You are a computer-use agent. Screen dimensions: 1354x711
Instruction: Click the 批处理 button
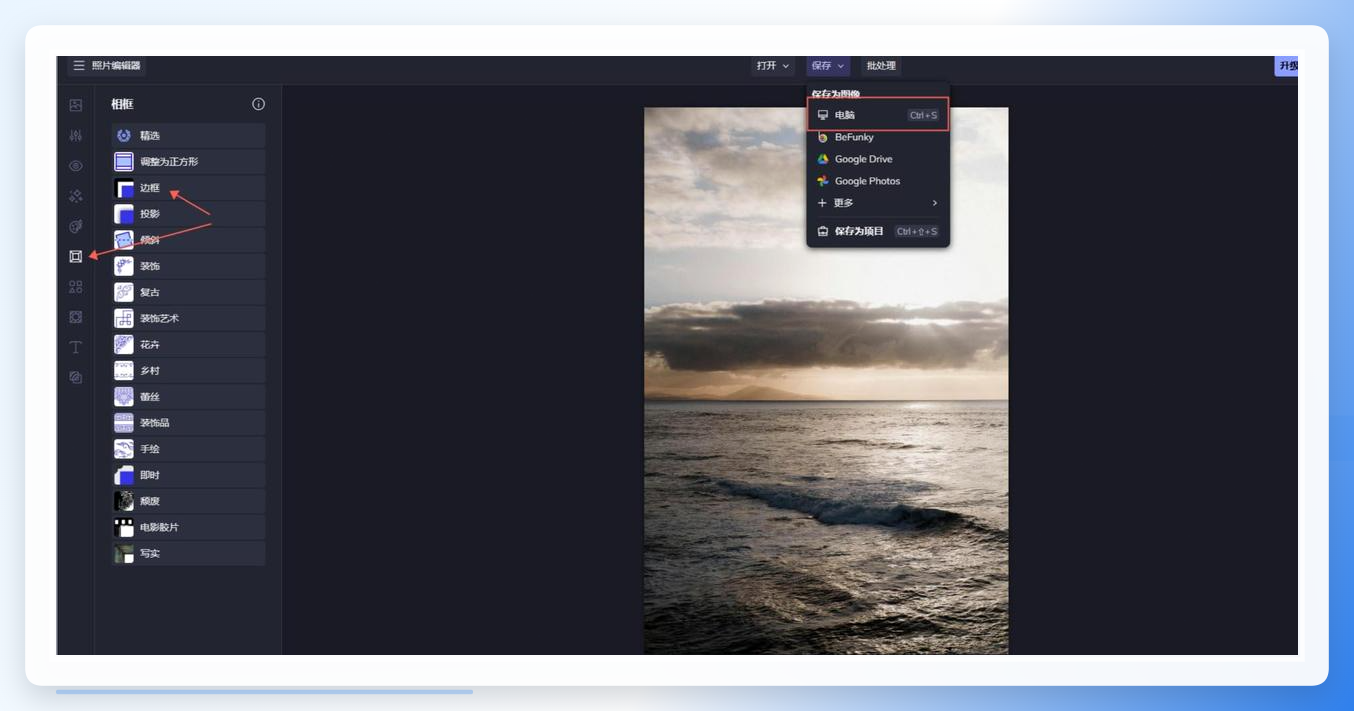(881, 66)
